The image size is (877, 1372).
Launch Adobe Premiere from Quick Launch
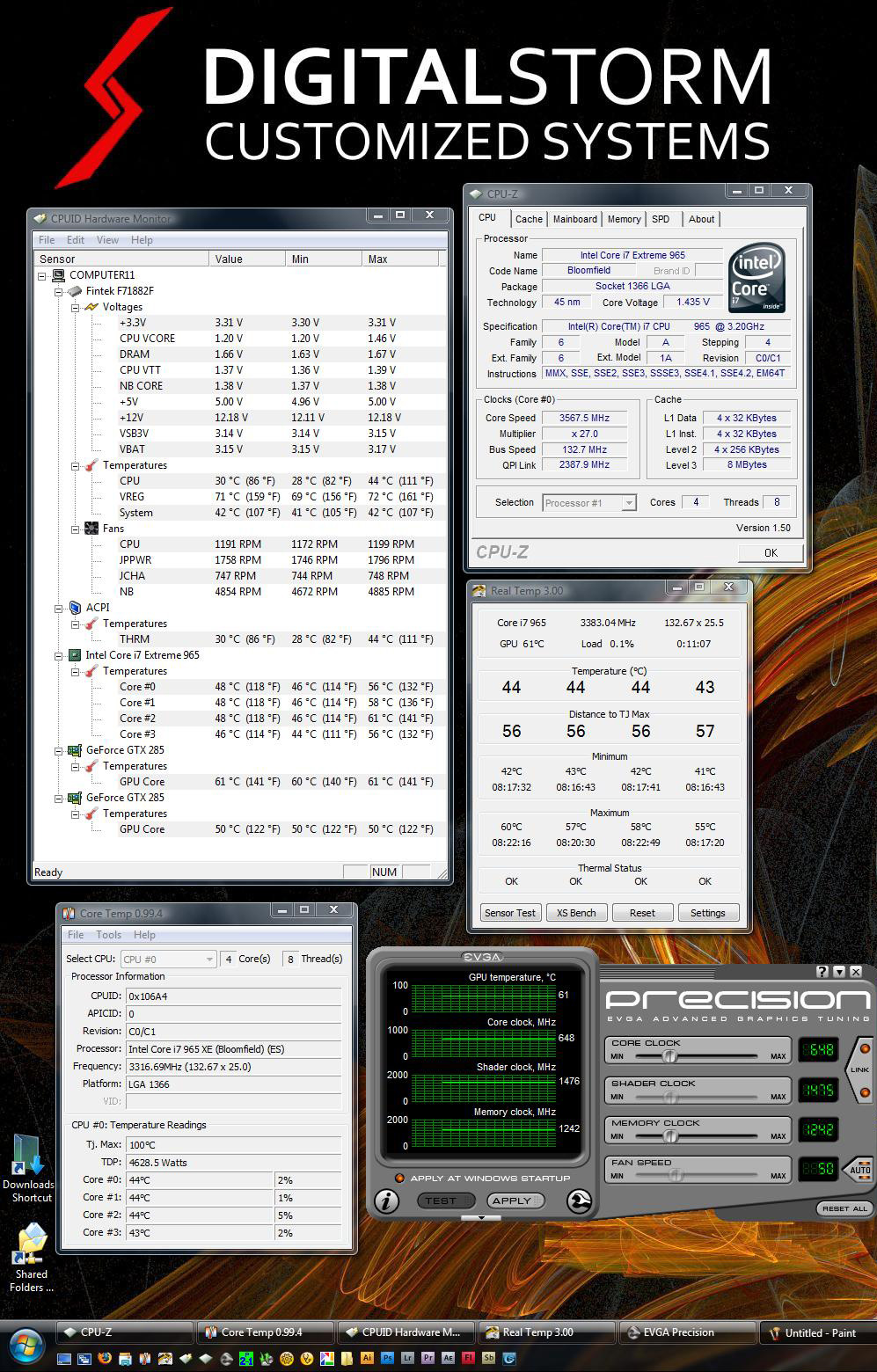[428, 1358]
